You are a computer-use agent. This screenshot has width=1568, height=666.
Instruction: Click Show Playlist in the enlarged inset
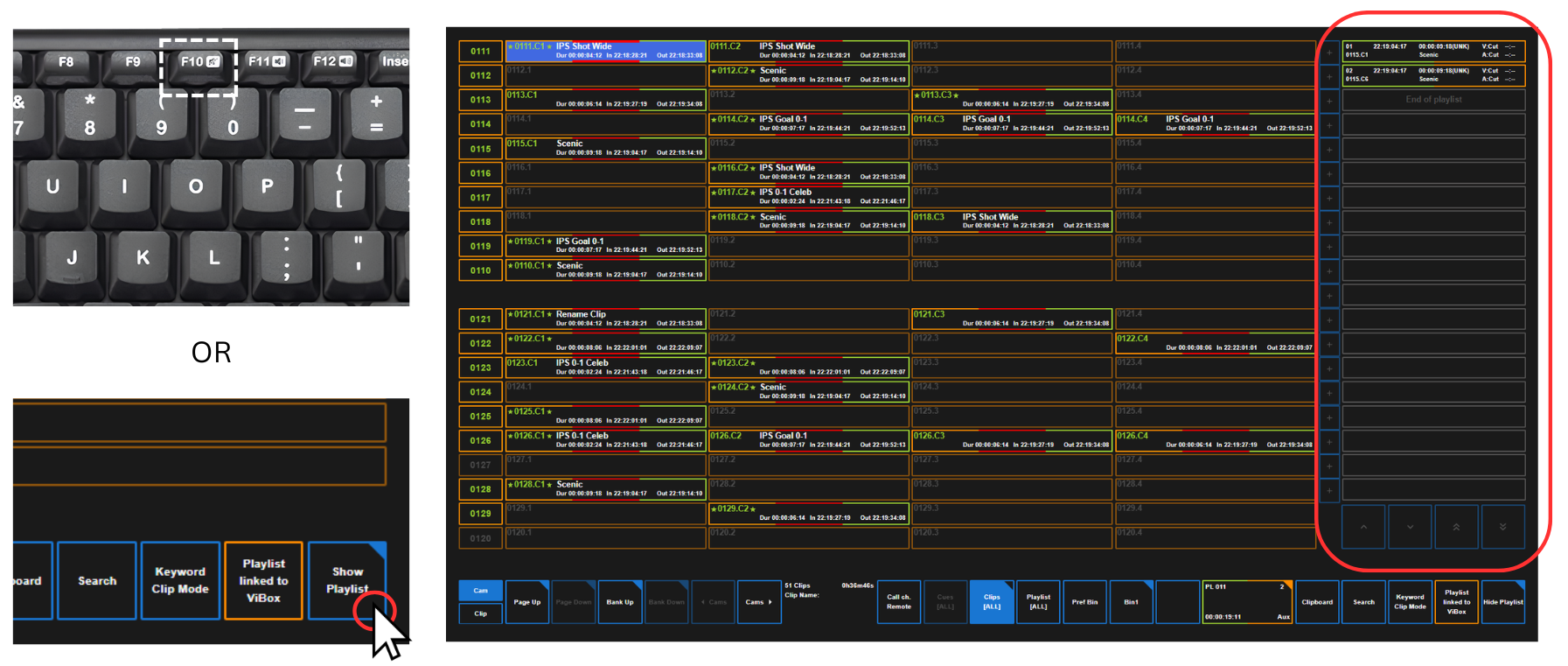(347, 580)
